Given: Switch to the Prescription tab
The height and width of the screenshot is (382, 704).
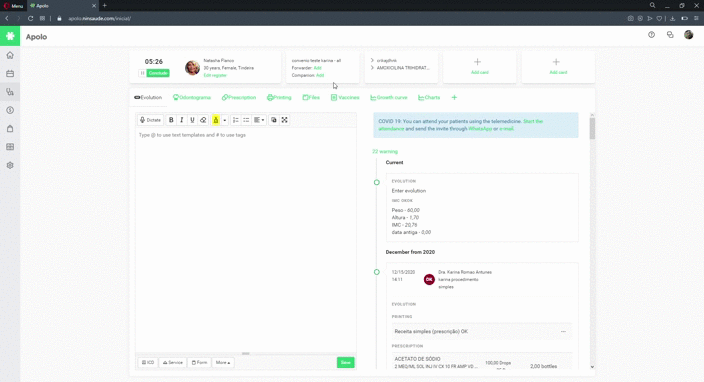Looking at the screenshot, I should tap(239, 97).
